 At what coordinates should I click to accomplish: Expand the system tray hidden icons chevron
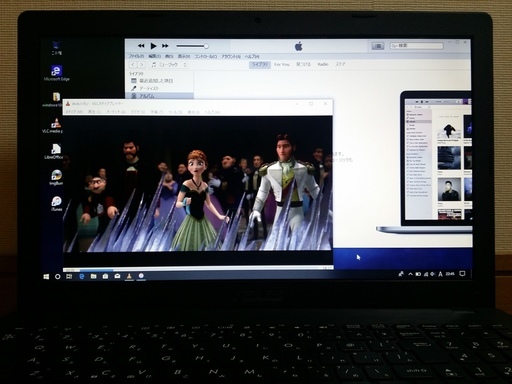(x=410, y=274)
